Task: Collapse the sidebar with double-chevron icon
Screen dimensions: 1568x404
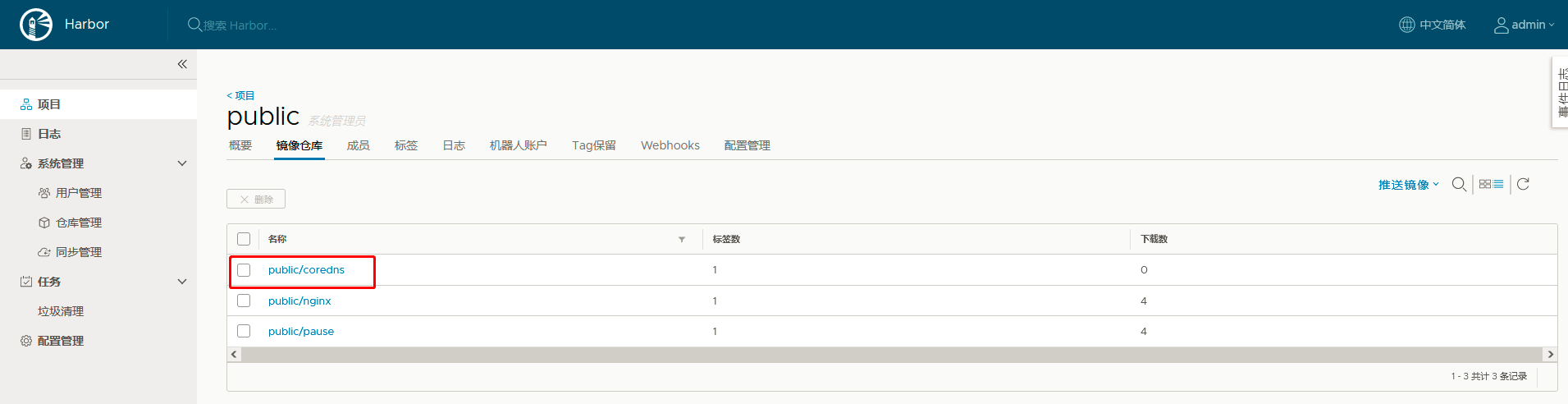Action: click(182, 64)
